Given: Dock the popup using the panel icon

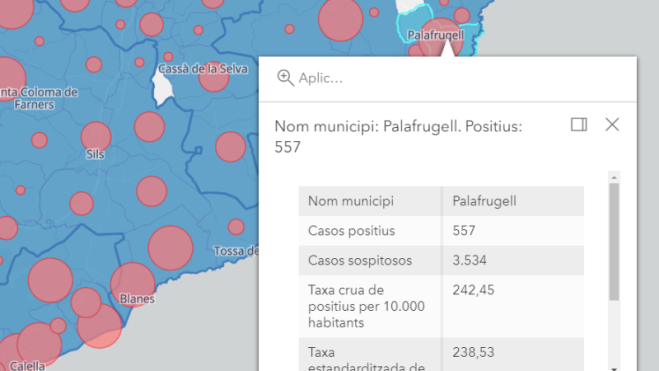Looking at the screenshot, I should (579, 125).
